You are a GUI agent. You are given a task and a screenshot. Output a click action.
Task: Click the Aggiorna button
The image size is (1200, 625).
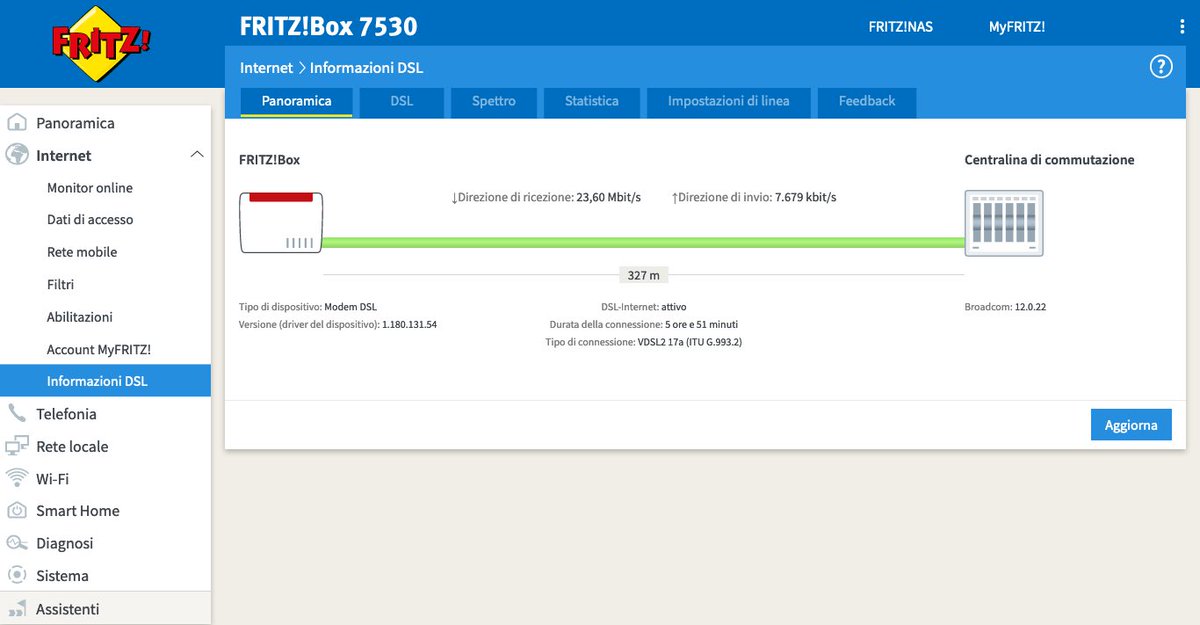point(1131,425)
